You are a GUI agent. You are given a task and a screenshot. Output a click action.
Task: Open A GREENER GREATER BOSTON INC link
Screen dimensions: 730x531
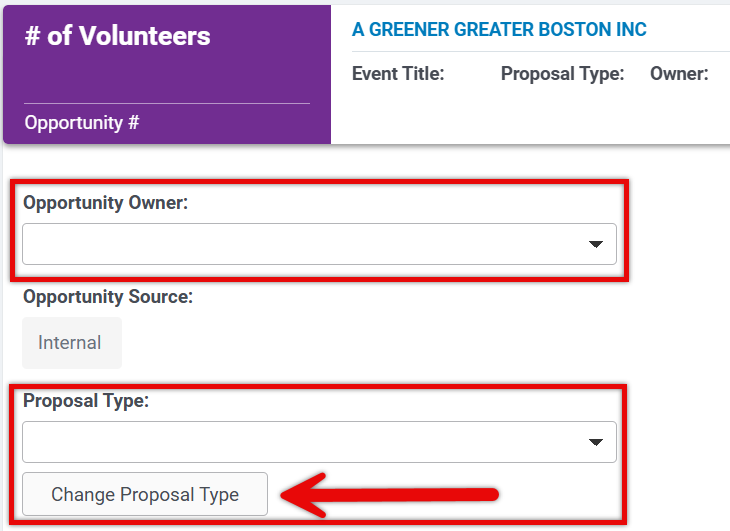[499, 29]
